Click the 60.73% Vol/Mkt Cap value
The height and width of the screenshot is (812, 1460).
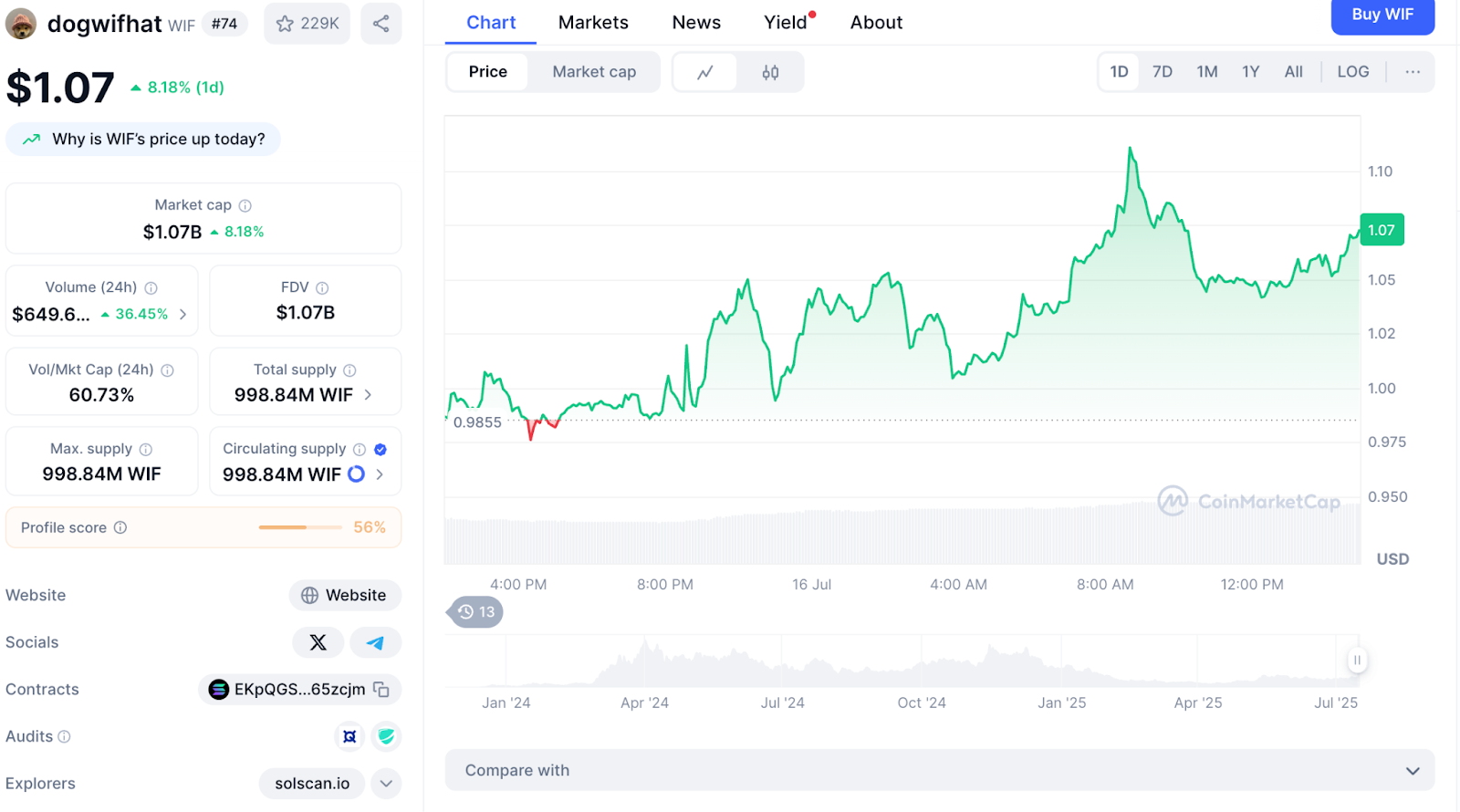click(x=101, y=395)
